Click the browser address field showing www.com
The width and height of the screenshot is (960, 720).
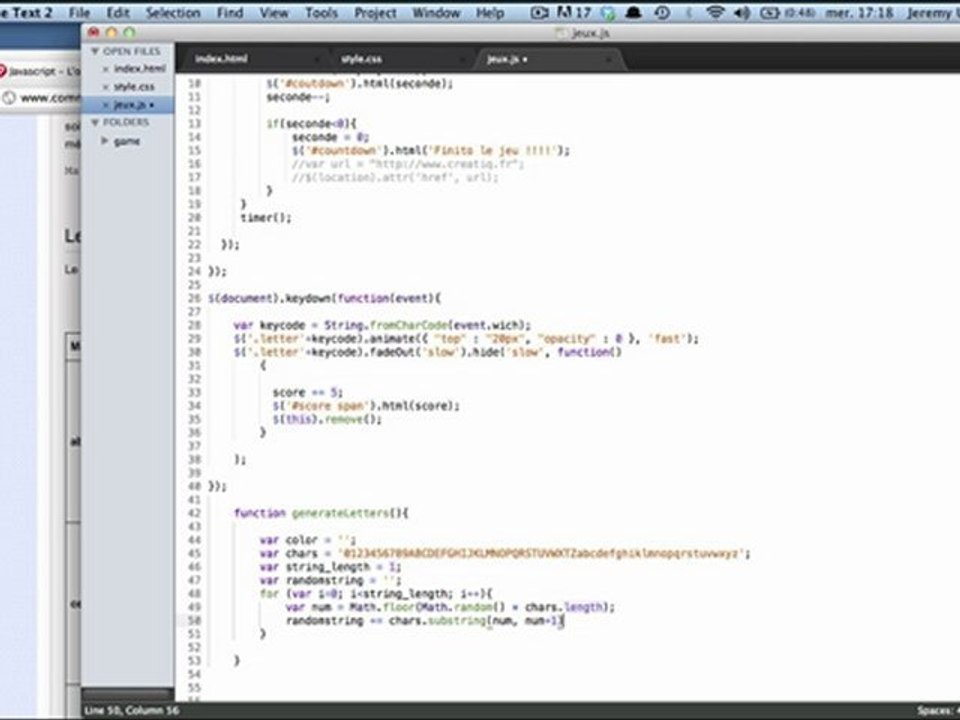(50, 98)
